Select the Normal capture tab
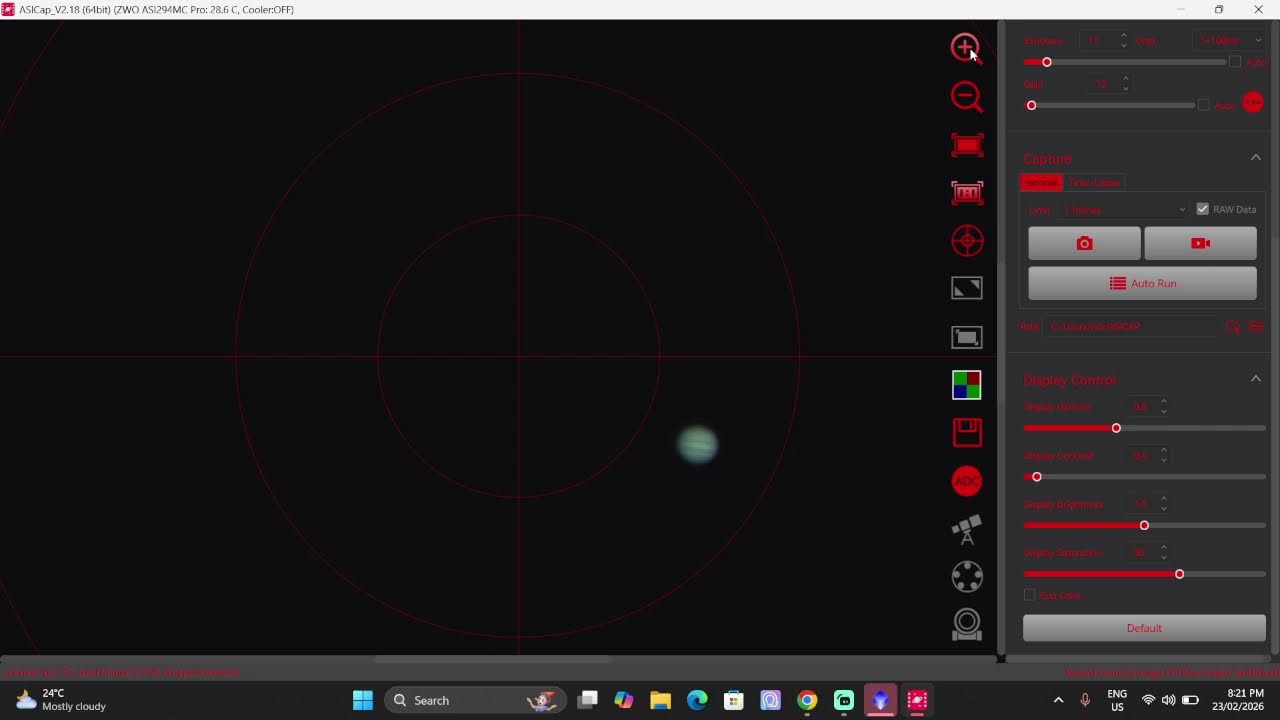Screen dimensions: 1280x720 (1041, 183)
